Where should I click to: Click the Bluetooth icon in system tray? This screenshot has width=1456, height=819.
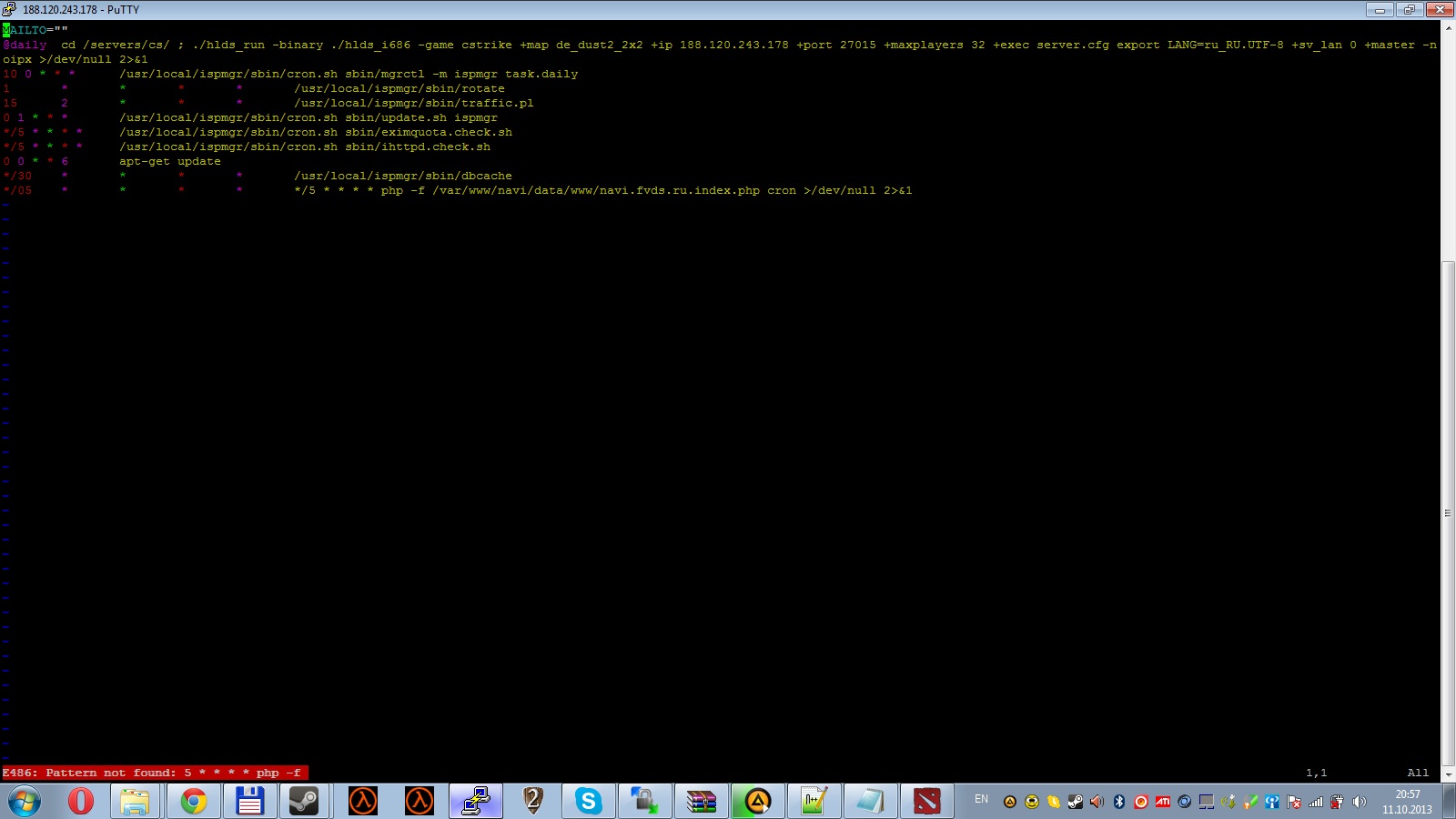click(x=1119, y=802)
